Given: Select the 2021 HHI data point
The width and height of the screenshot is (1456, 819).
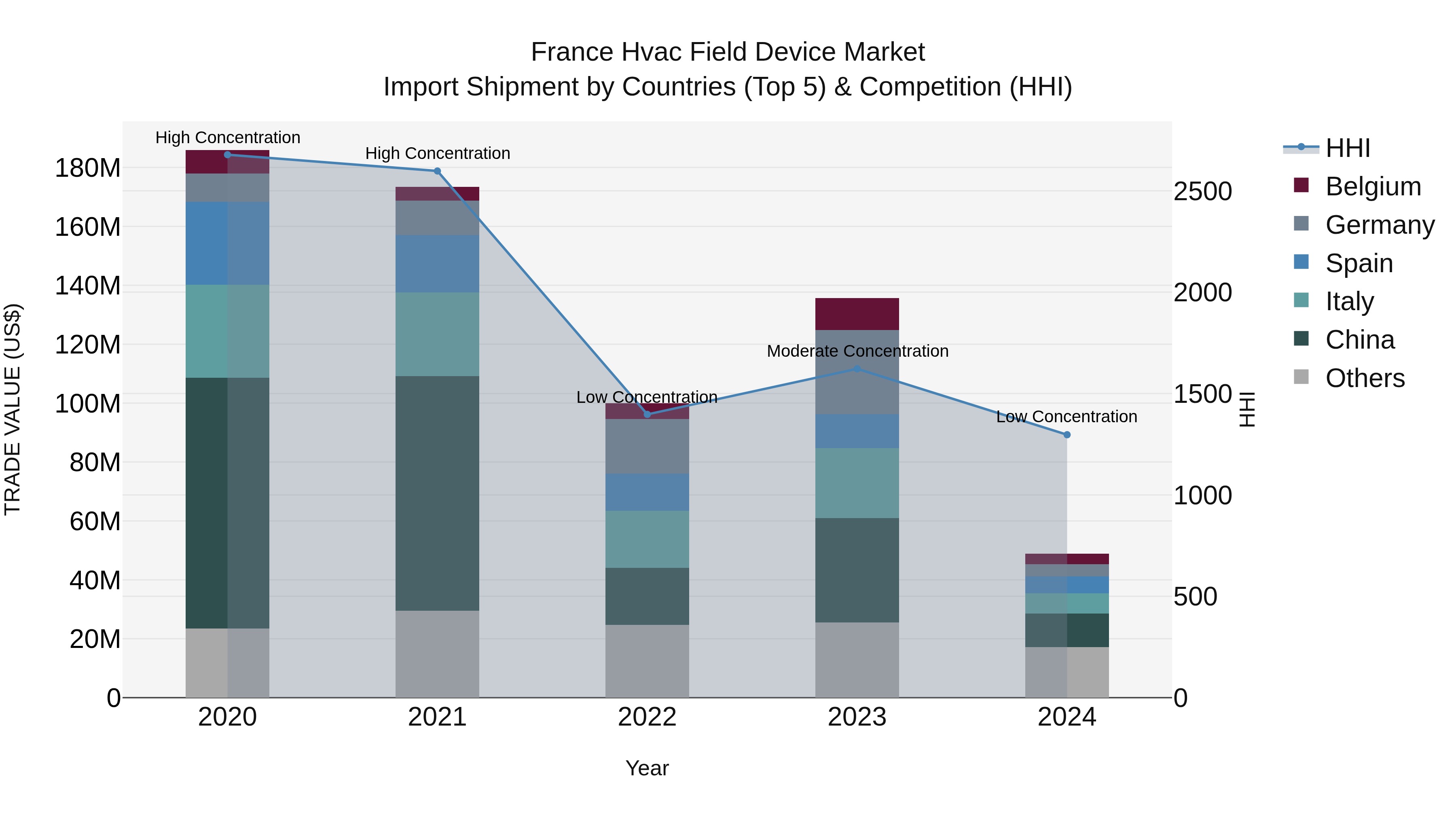Looking at the screenshot, I should point(438,171).
